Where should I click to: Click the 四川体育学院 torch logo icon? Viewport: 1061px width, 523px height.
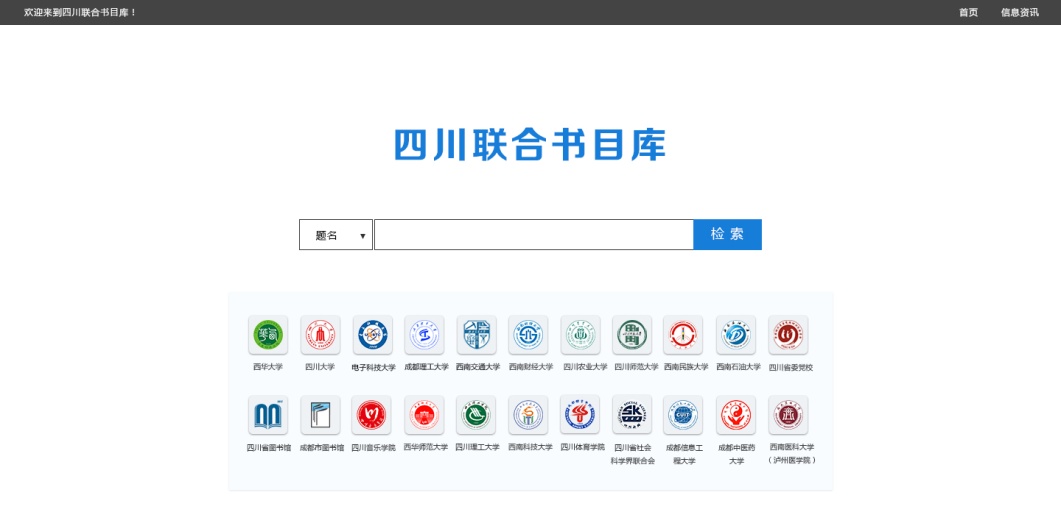(580, 415)
